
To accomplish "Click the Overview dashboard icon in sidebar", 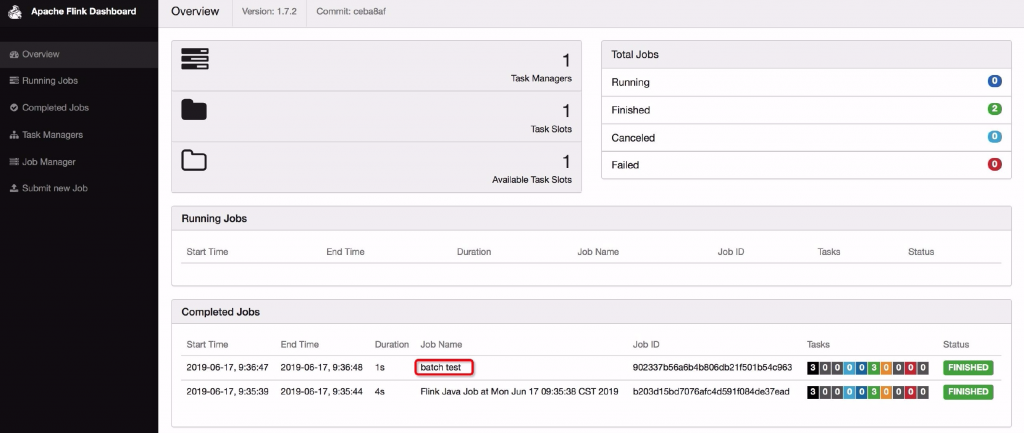I will [14, 54].
